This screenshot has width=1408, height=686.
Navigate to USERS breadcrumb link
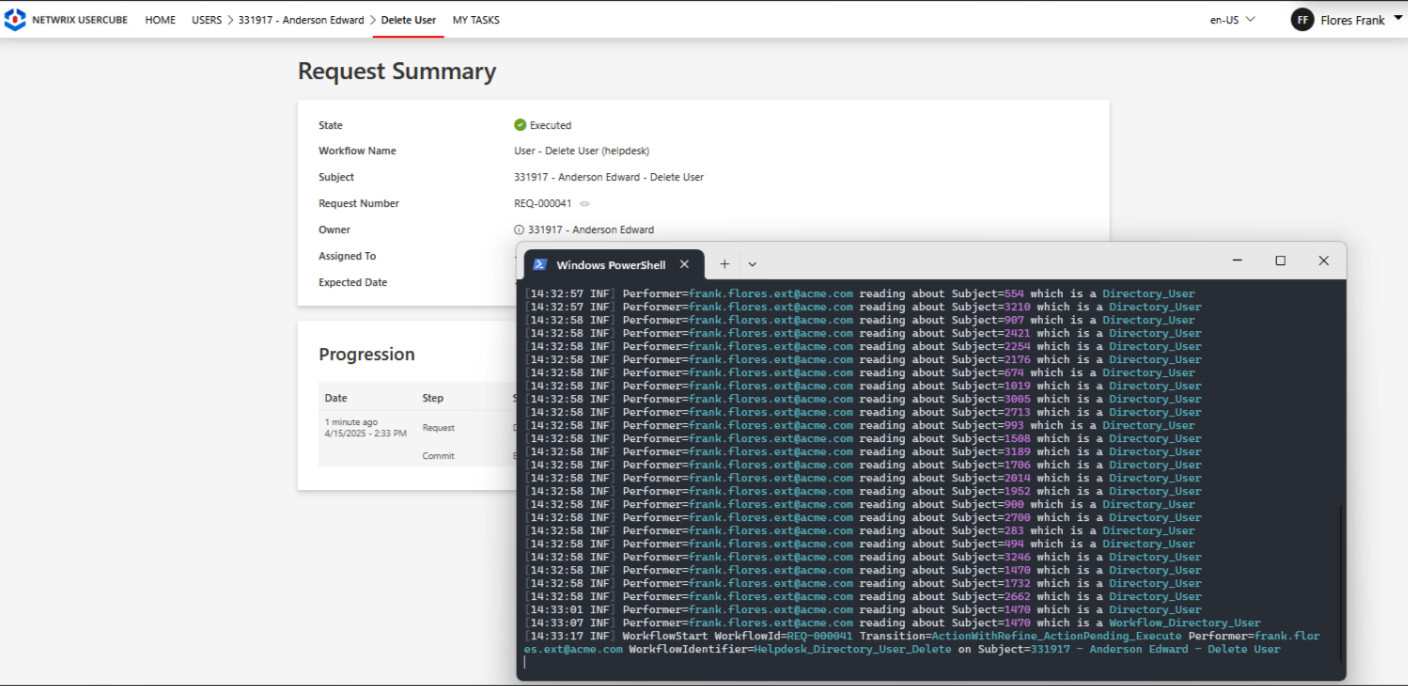tap(207, 20)
